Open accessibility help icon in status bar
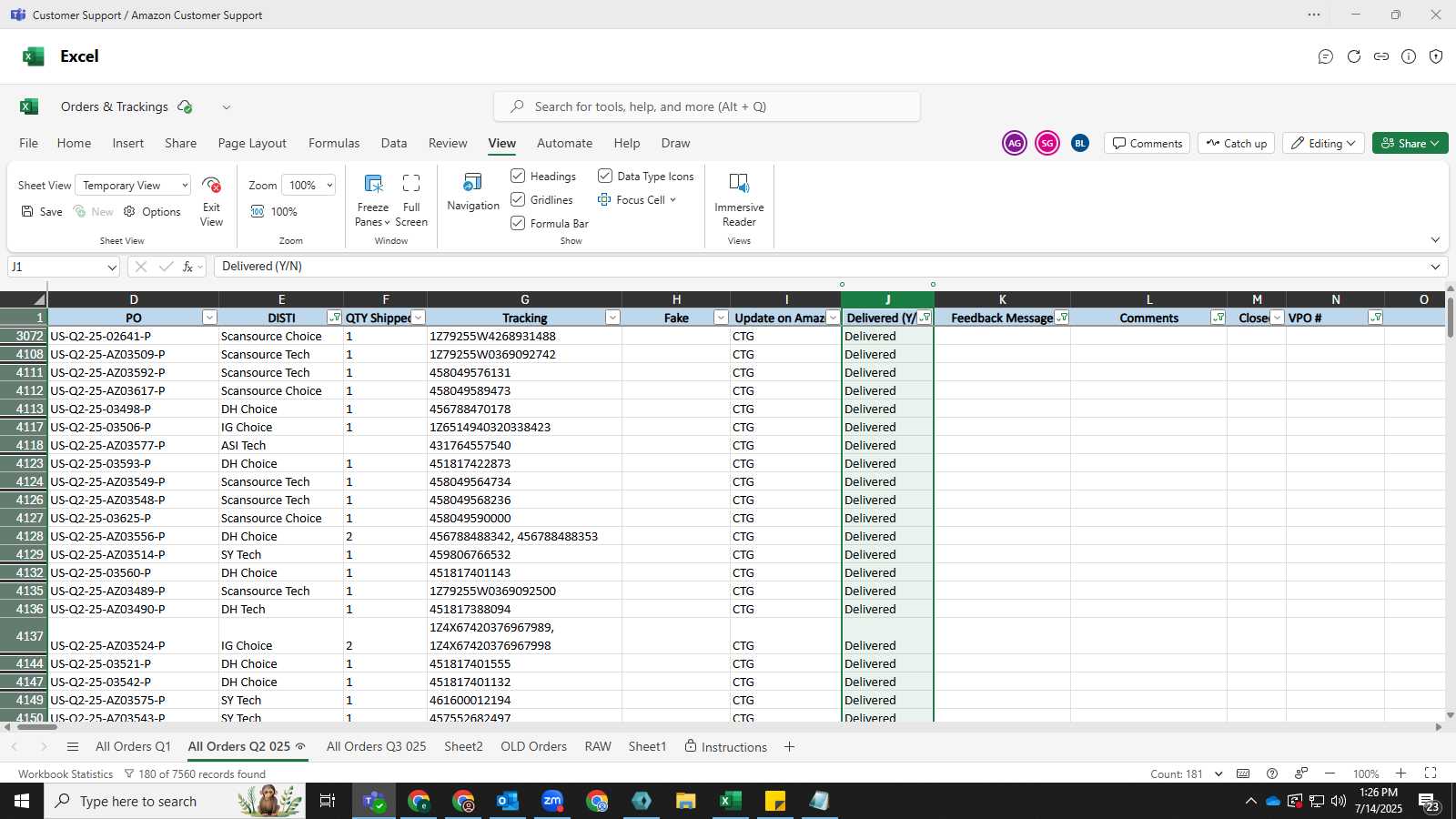Screen dimensions: 1456x819 1272,773
